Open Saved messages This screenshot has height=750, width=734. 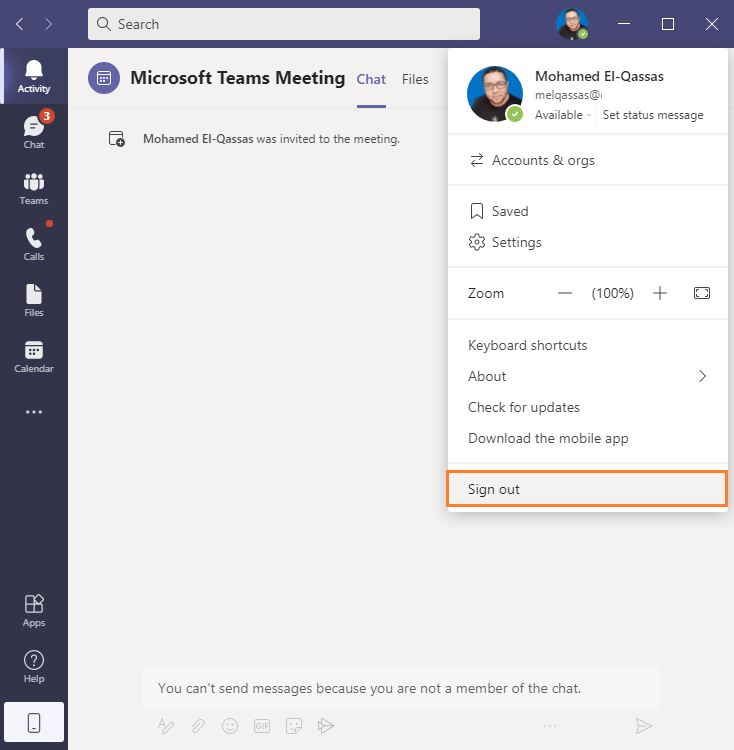click(x=588, y=211)
